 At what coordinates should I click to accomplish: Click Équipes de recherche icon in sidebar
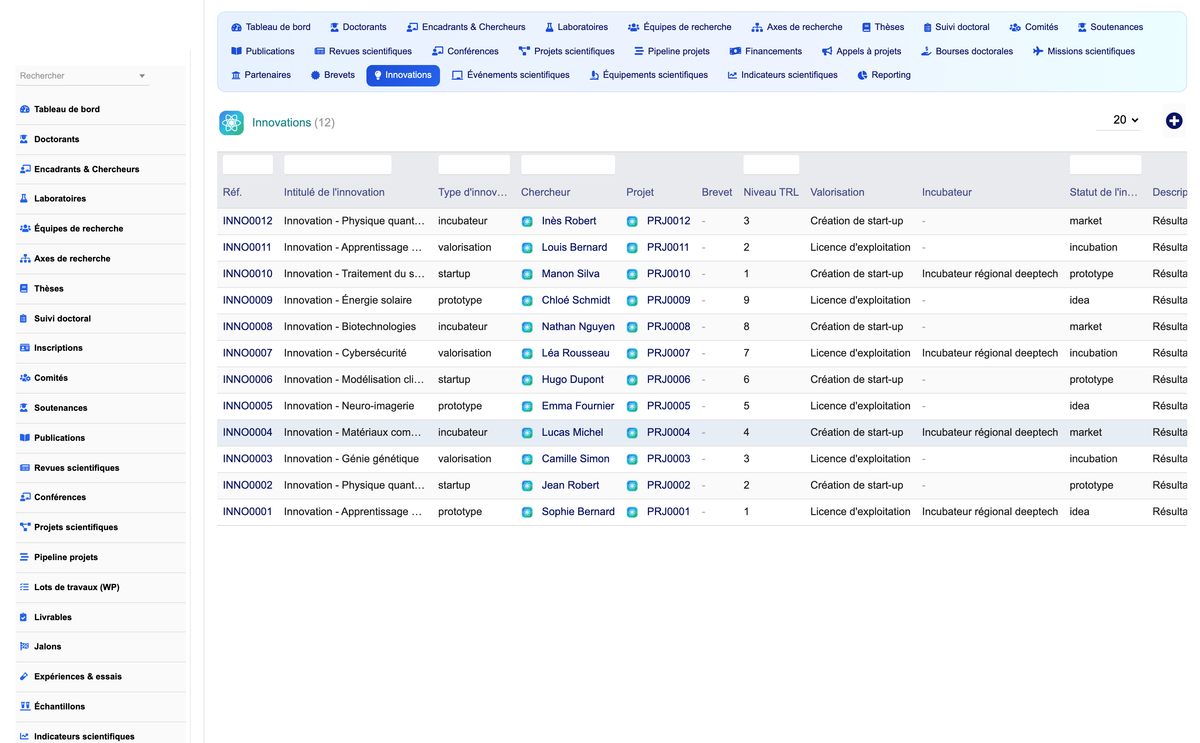tap(25, 229)
